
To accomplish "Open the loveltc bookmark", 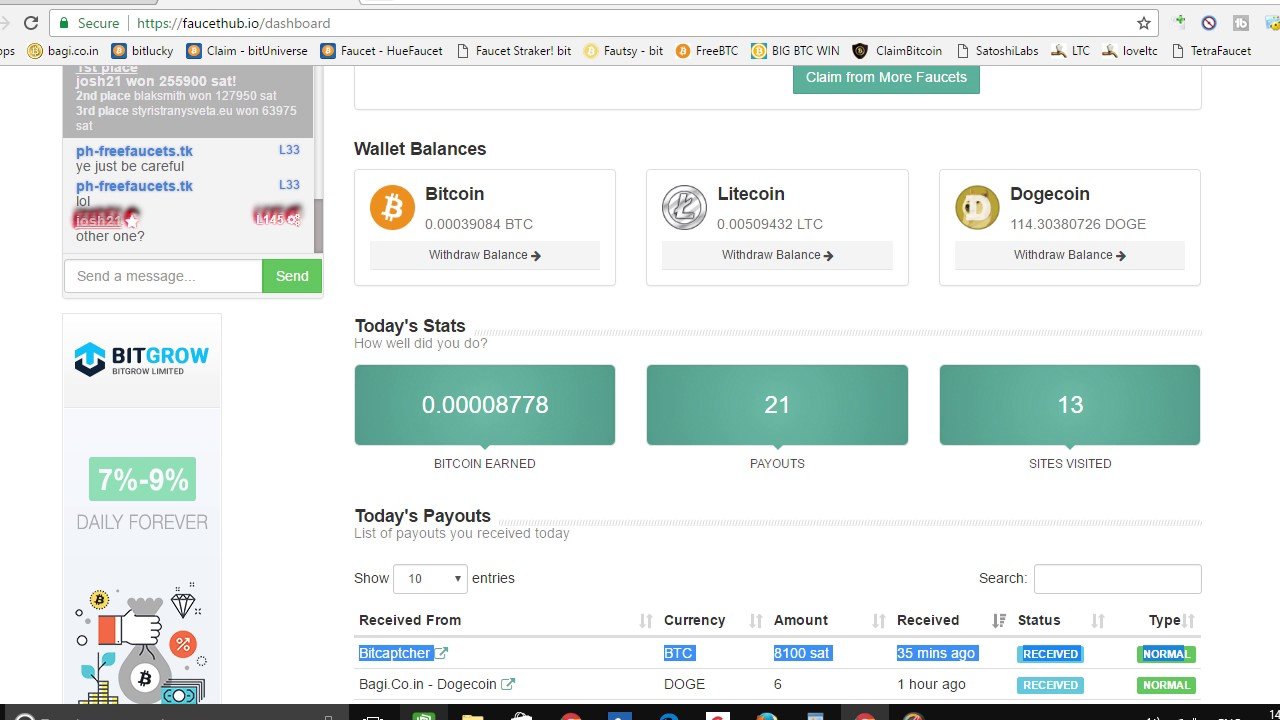I will tap(1130, 51).
